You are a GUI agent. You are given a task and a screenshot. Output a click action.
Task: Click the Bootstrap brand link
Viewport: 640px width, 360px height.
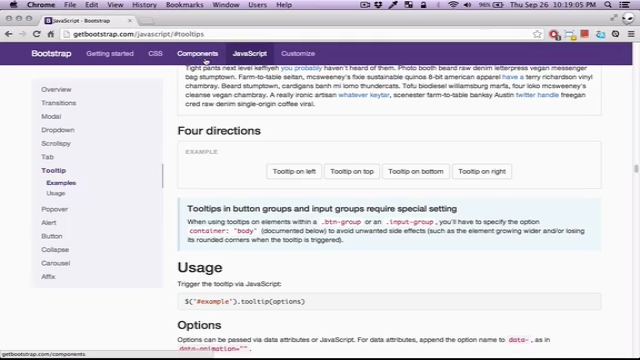pyautogui.click(x=51, y=53)
